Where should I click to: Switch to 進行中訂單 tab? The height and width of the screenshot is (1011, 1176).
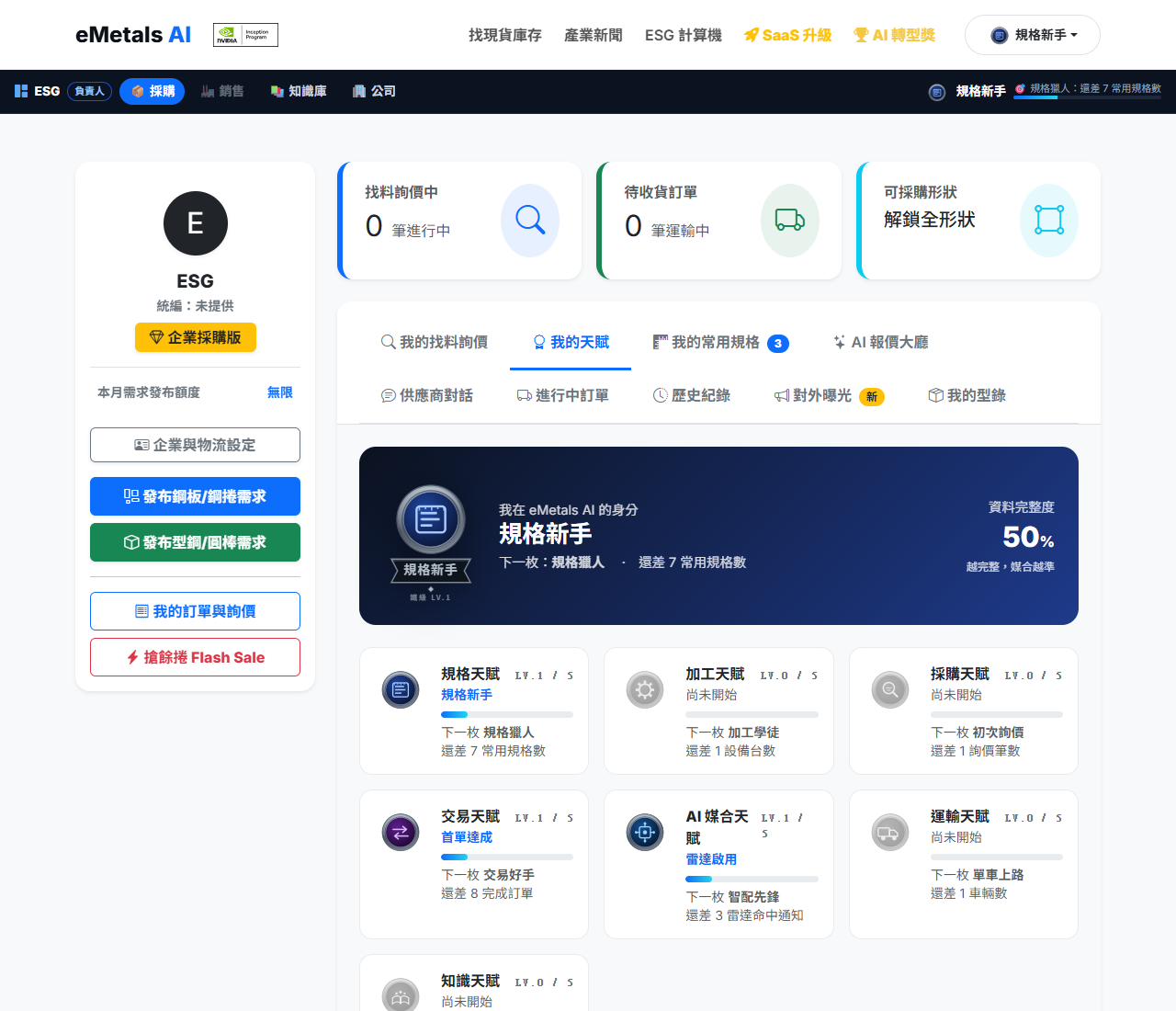click(563, 395)
